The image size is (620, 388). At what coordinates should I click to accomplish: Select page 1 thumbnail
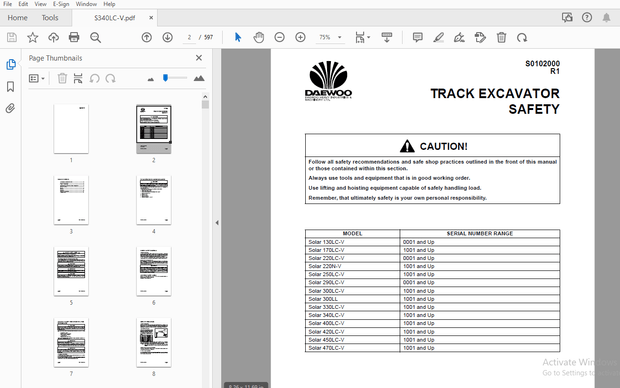click(x=71, y=129)
